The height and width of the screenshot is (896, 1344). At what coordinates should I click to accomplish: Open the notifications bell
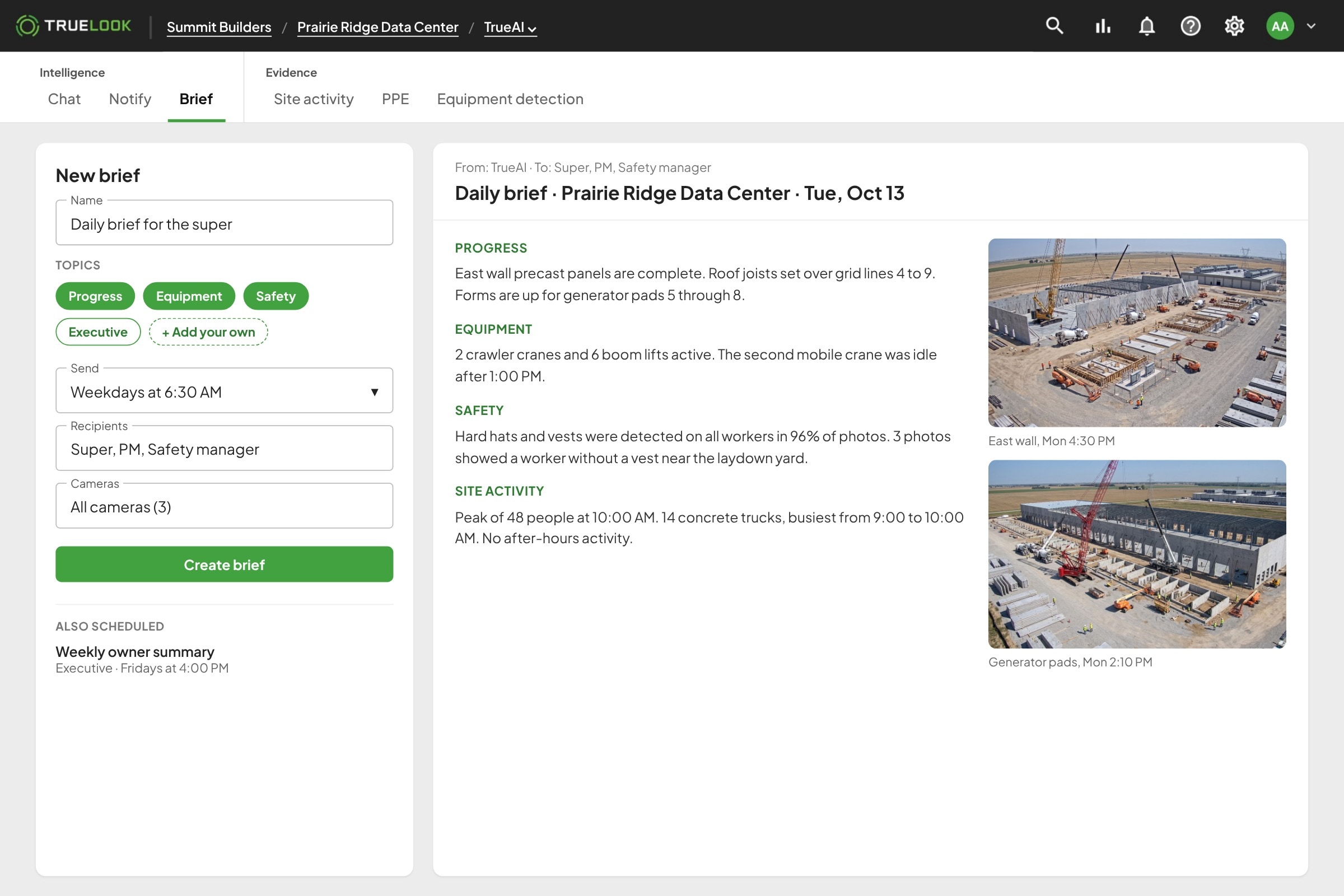tap(1147, 26)
